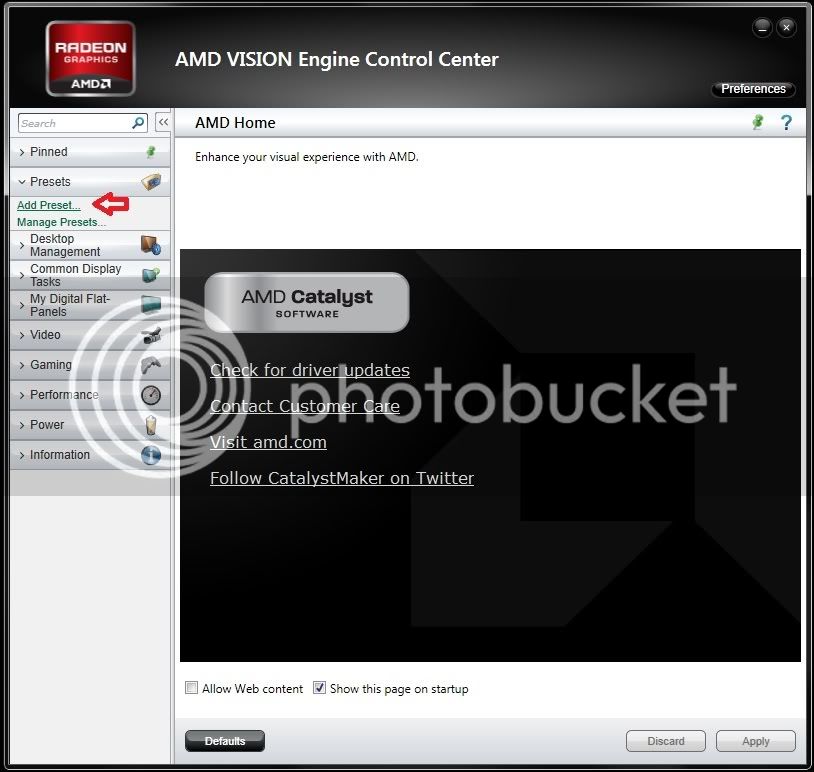The height and width of the screenshot is (772, 814).
Task: Click the Presets icon in sidebar
Action: 151,182
